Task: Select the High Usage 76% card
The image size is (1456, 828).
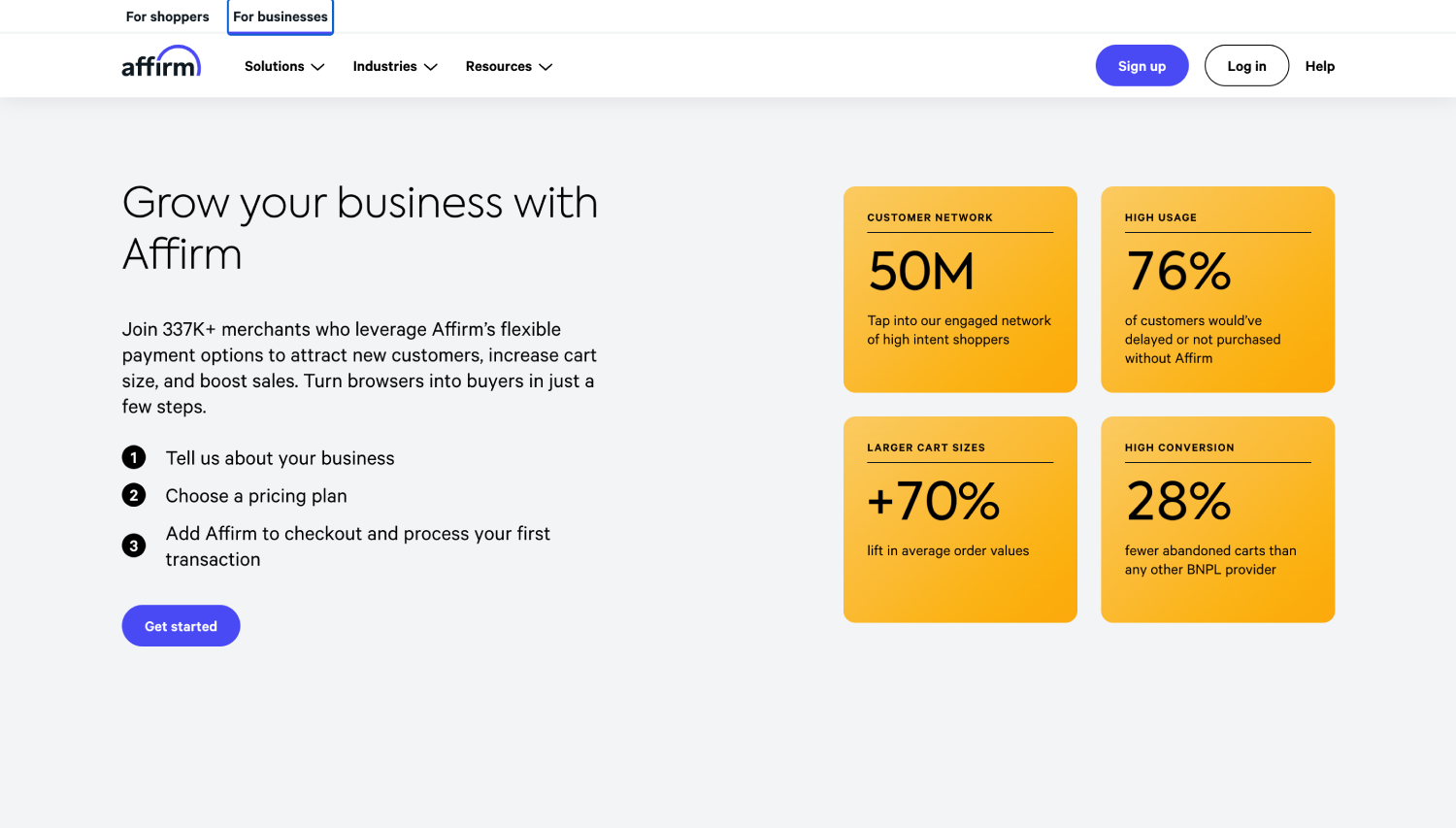Action: (1217, 289)
